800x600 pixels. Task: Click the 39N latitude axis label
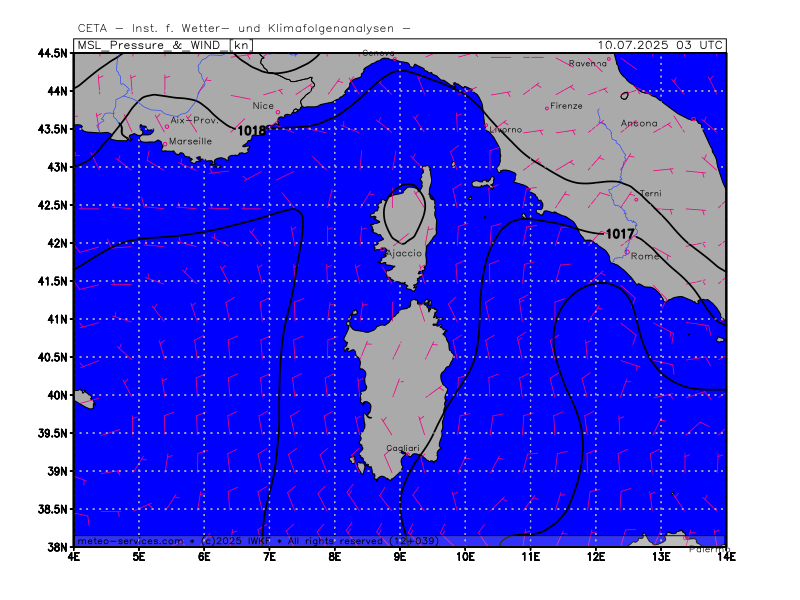click(x=57, y=471)
